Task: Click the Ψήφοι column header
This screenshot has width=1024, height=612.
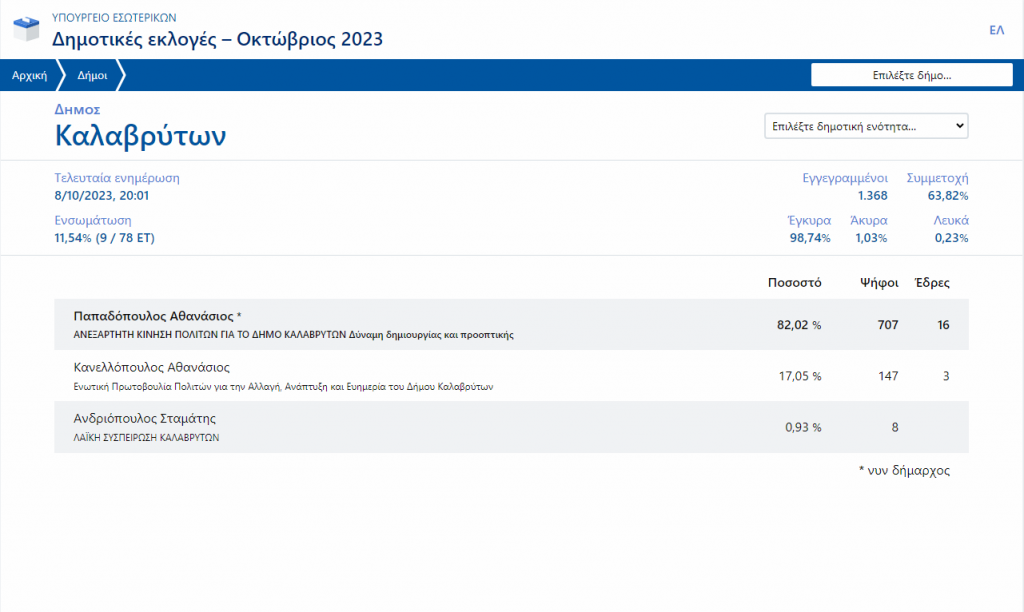Action: [879, 283]
